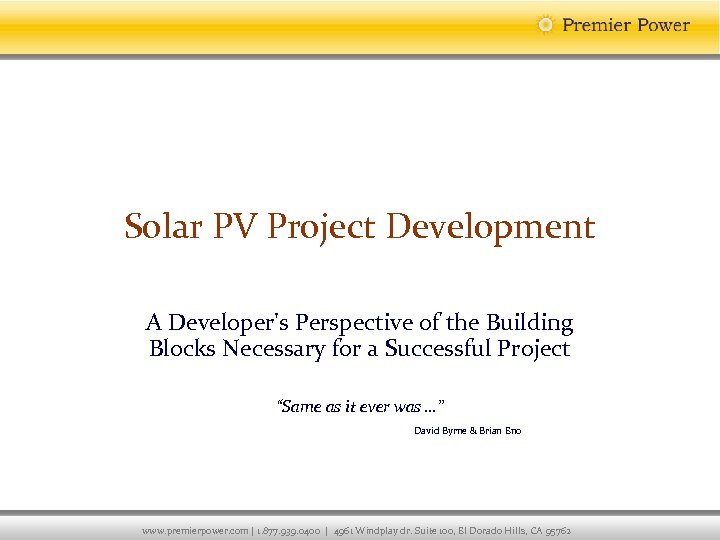Click the subtitle line "A Developer's Perspective of the Building"

tap(360, 322)
